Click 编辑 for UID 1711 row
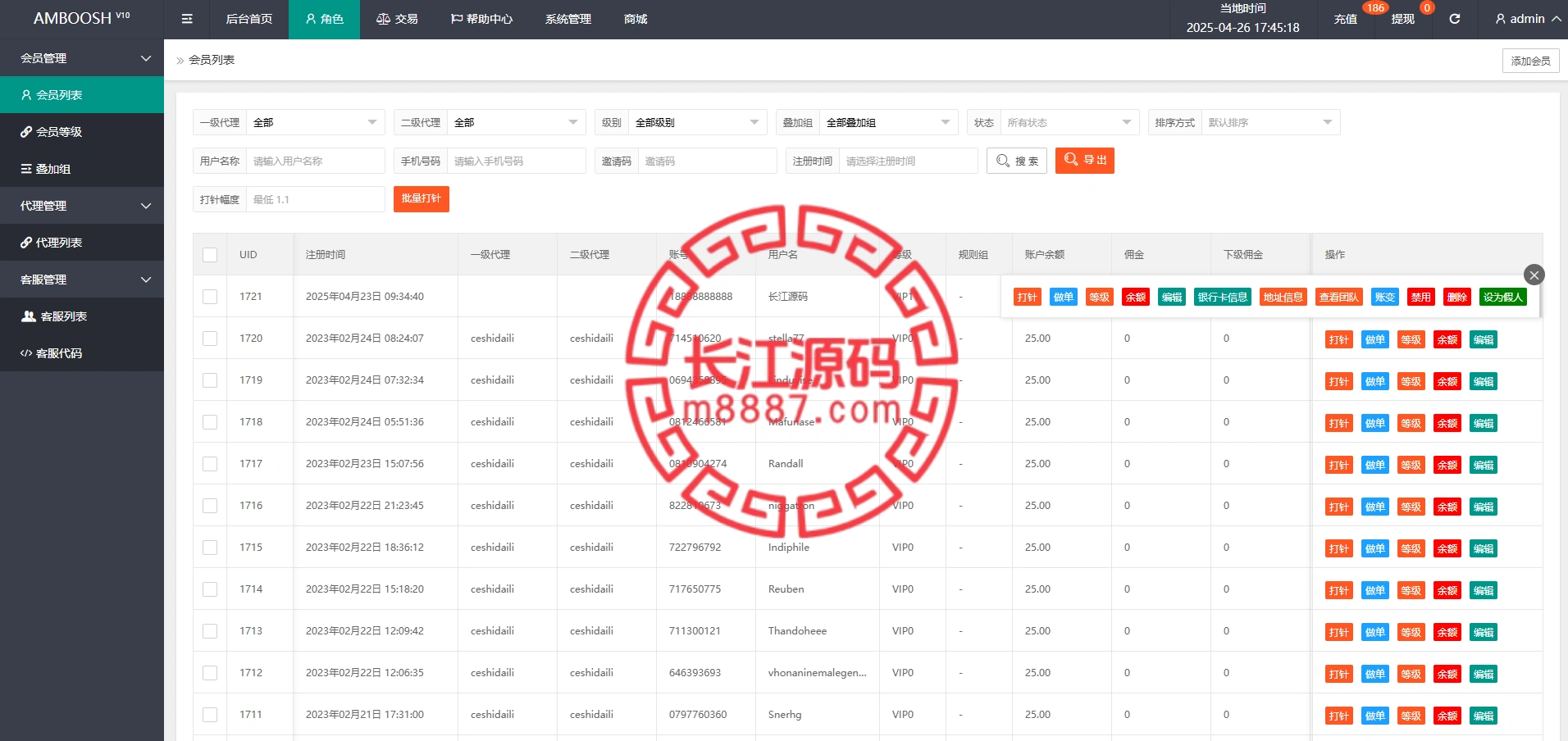1568x741 pixels. pos(1484,716)
